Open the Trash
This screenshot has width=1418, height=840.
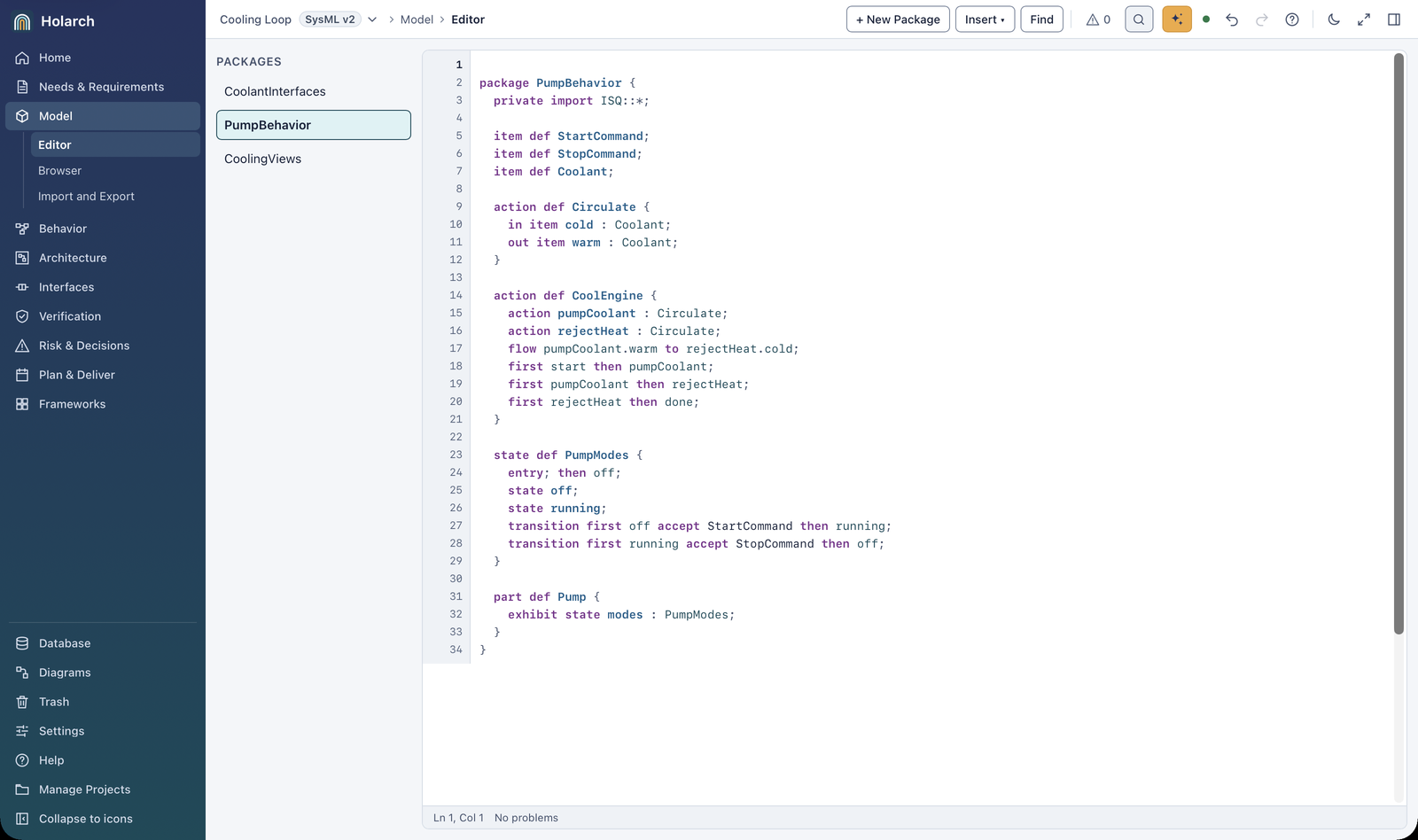(x=103, y=702)
